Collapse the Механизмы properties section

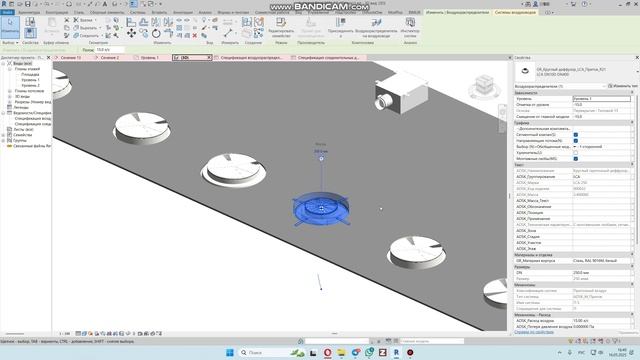coord(632,284)
